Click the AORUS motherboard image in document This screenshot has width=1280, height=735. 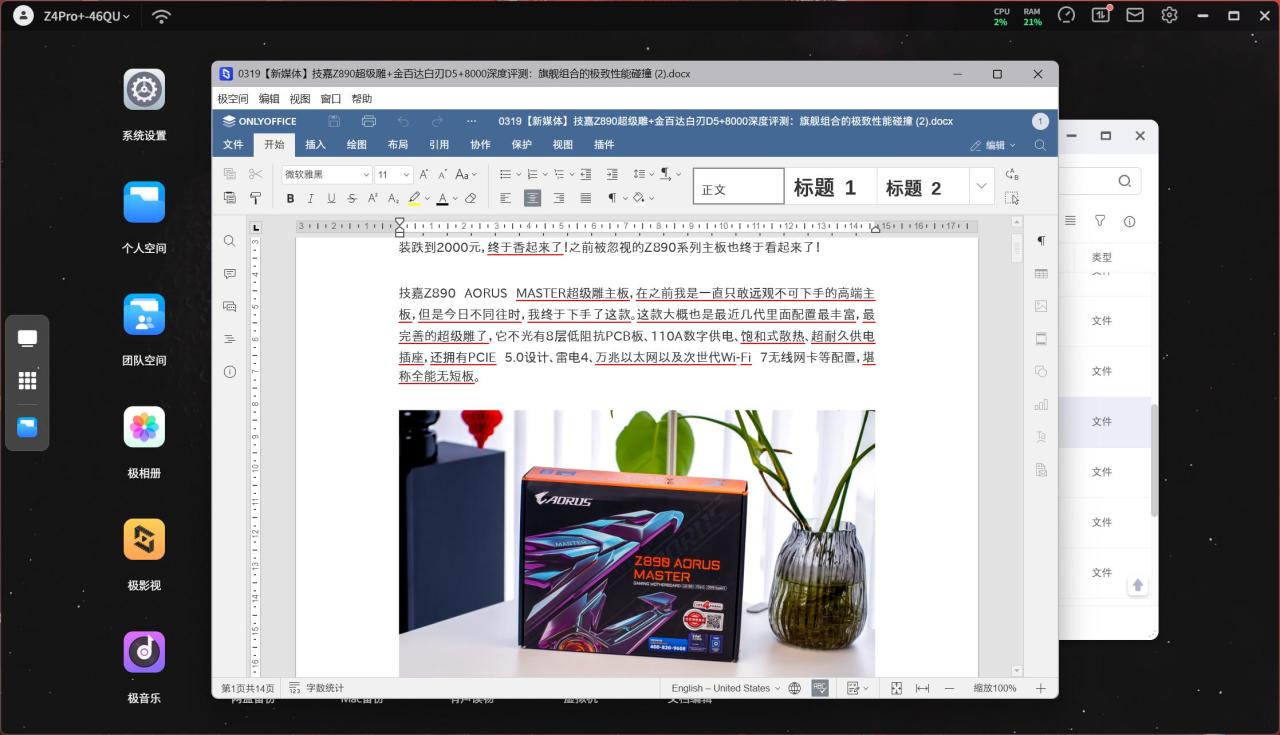637,543
